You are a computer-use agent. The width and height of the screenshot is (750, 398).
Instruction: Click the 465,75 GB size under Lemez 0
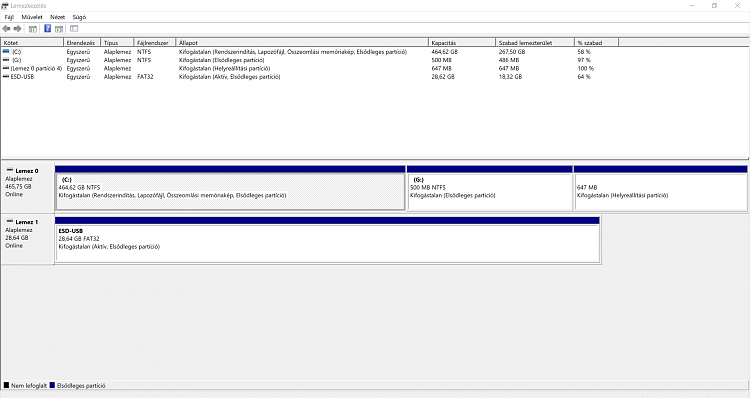[18, 187]
